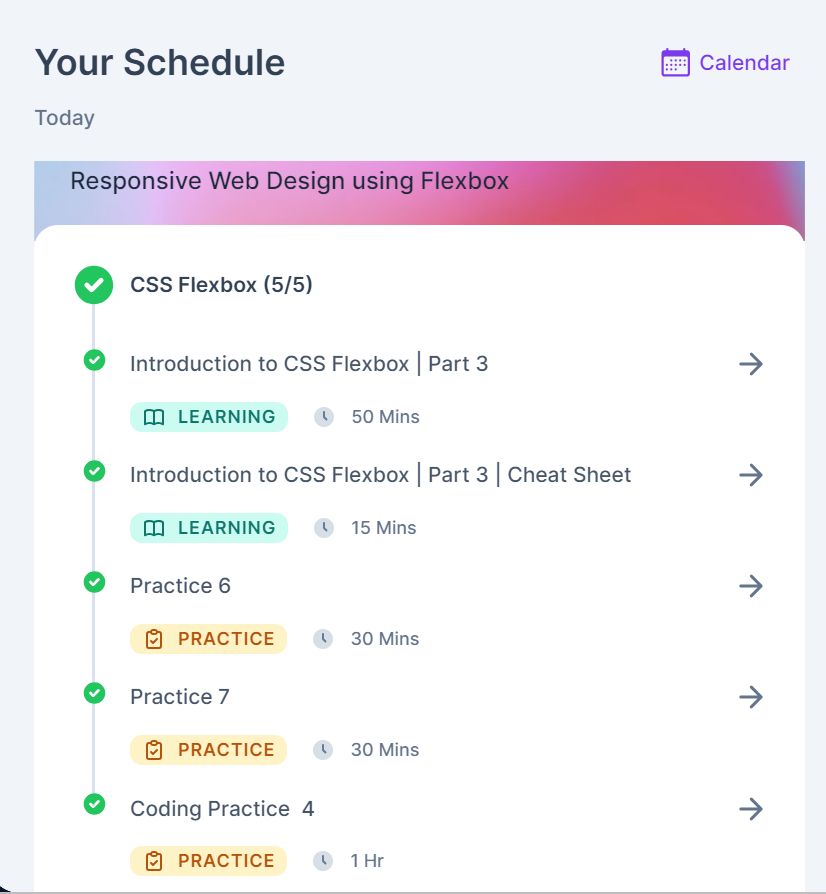The height and width of the screenshot is (894, 826).
Task: Click the green checkmark beside Coding Practice 4
Action: 94,803
